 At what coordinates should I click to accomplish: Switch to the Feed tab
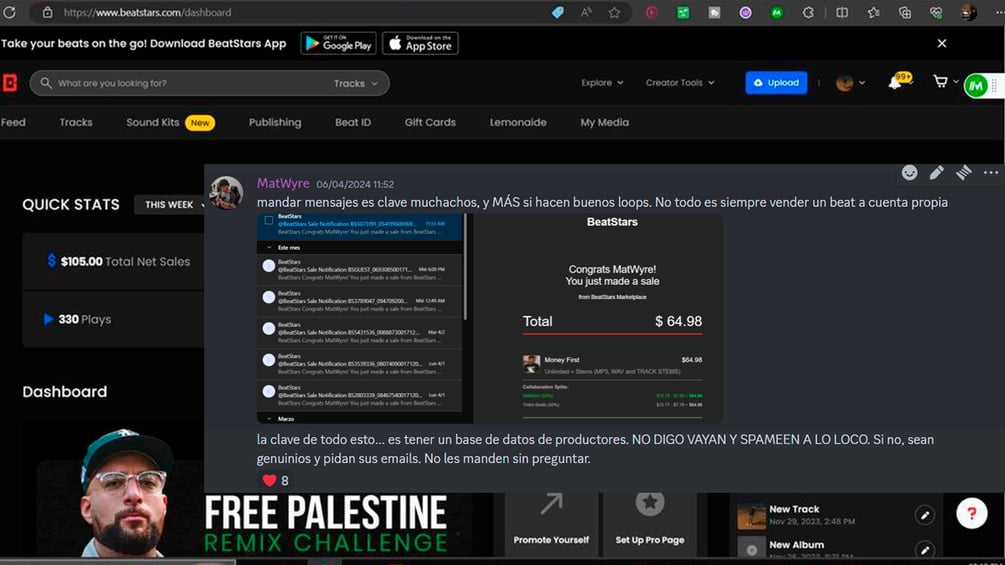point(13,122)
